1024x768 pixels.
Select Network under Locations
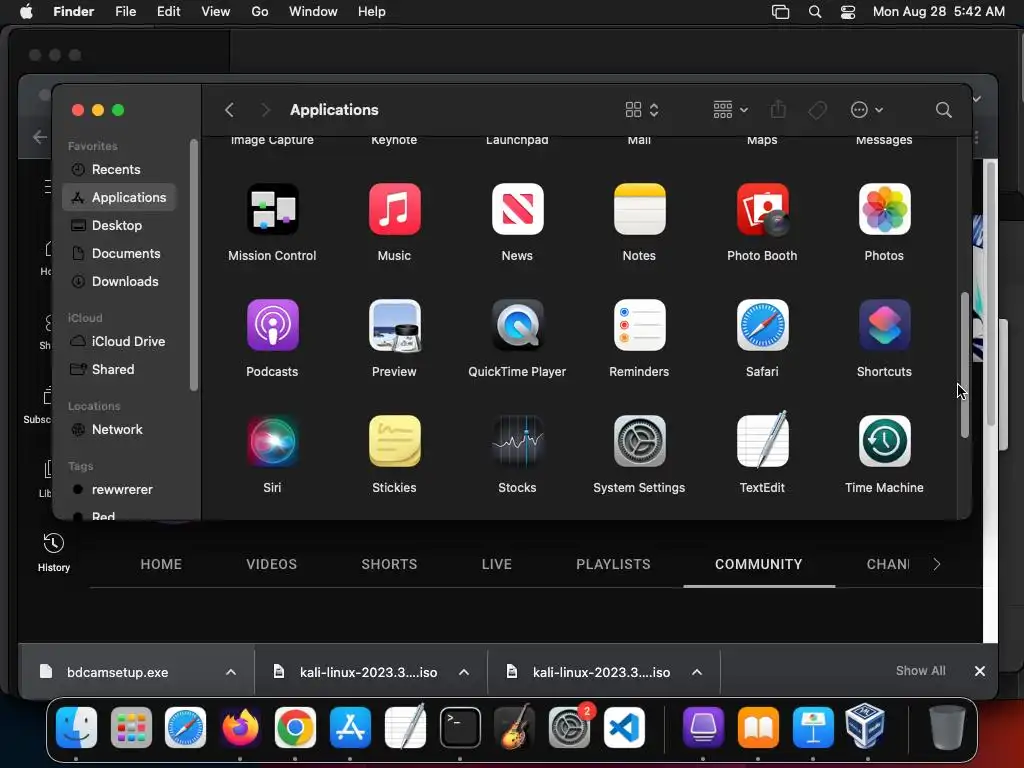click(x=120, y=430)
